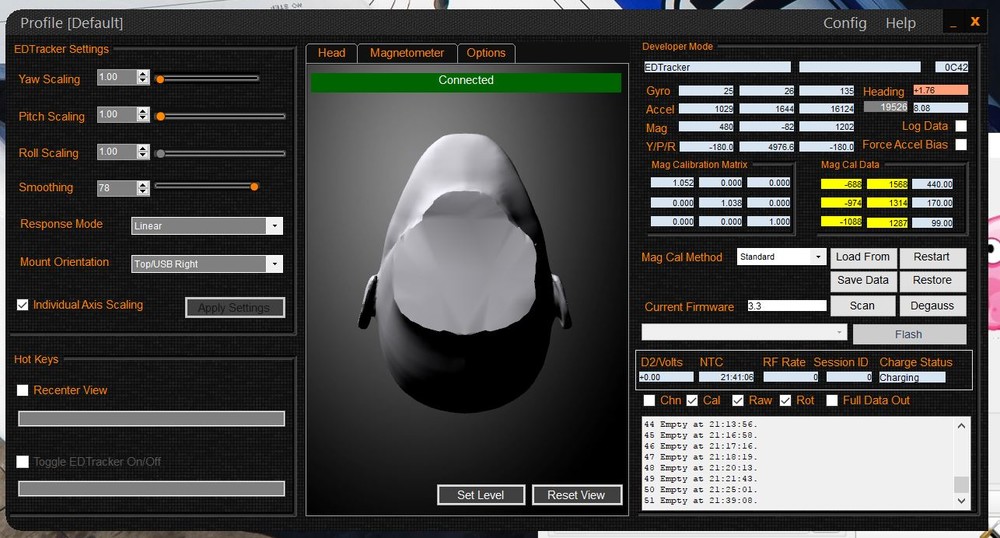
Task: Click the Smoothing slider handle
Action: point(255,186)
